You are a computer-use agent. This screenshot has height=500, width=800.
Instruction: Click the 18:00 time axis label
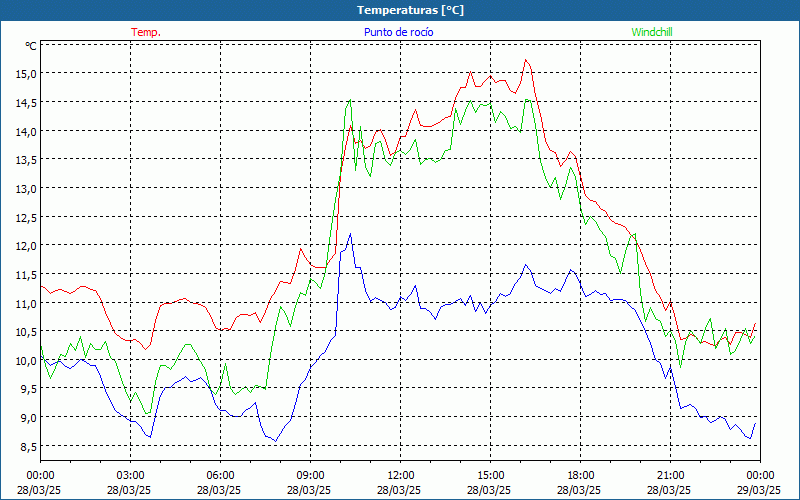580,476
